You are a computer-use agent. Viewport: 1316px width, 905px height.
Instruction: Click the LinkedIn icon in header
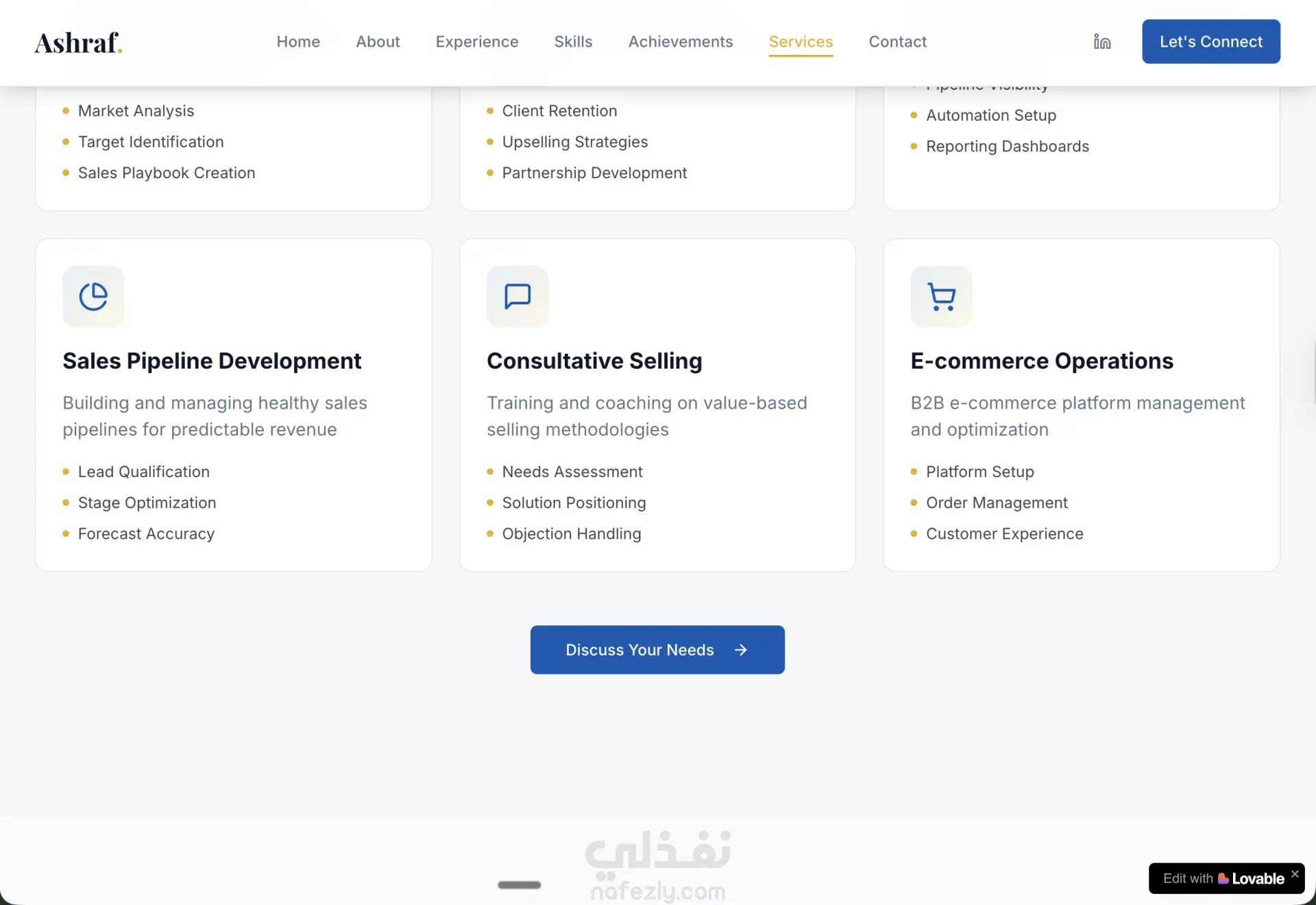[1102, 42]
